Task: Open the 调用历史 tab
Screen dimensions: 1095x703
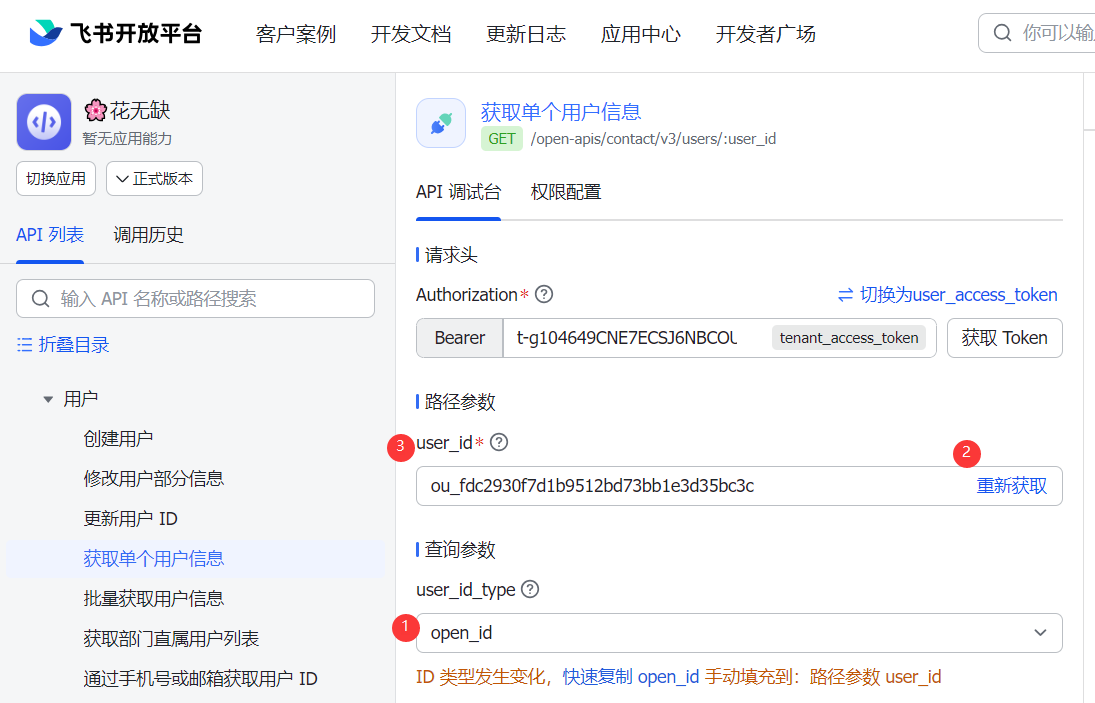Action: point(148,235)
